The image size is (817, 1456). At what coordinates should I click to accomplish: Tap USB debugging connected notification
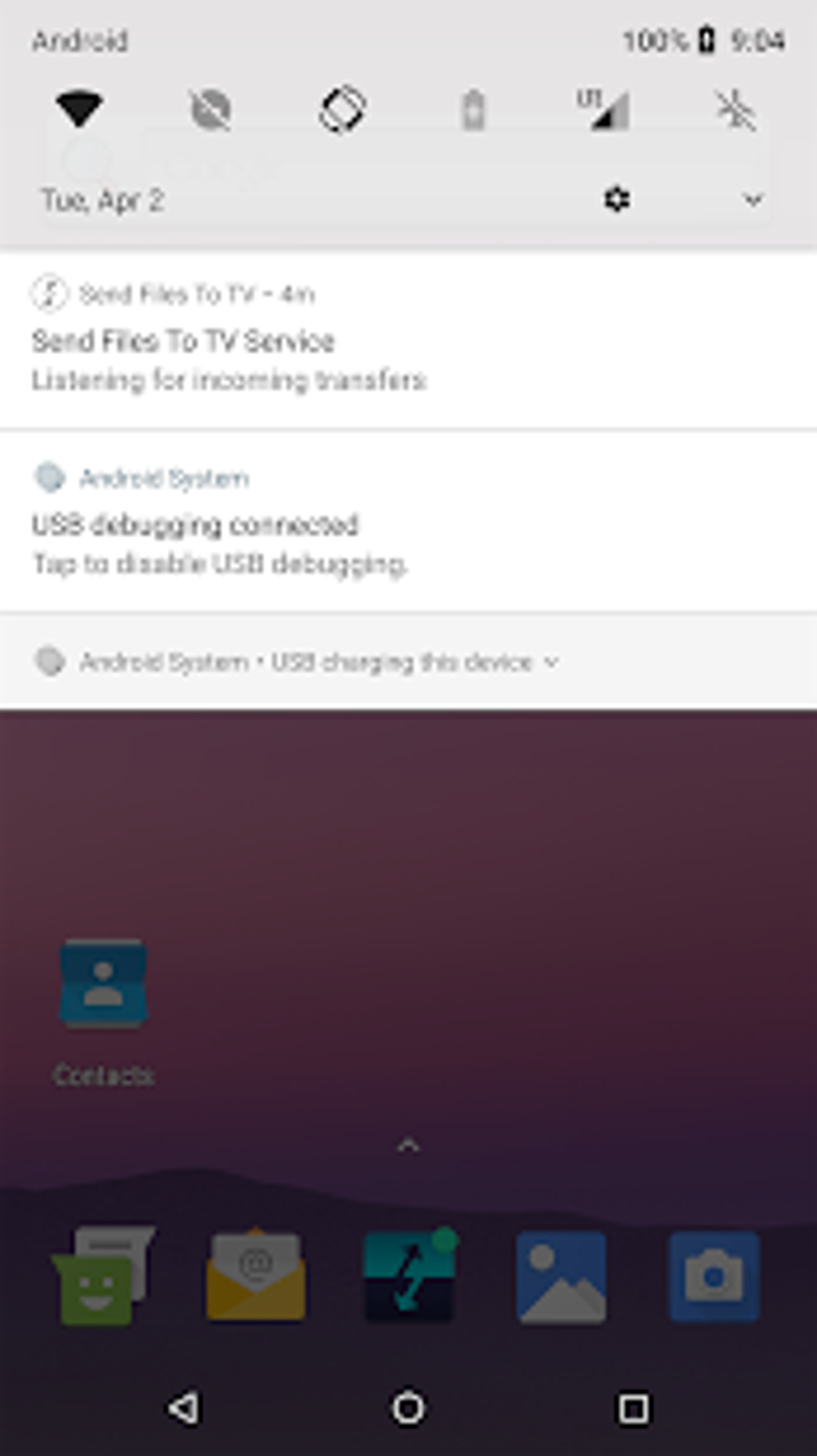408,521
